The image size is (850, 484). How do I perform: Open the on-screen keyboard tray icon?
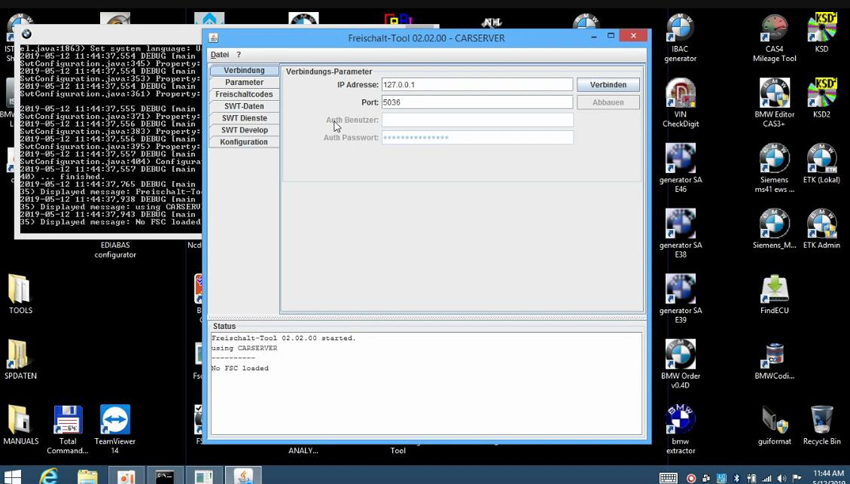click(x=668, y=478)
